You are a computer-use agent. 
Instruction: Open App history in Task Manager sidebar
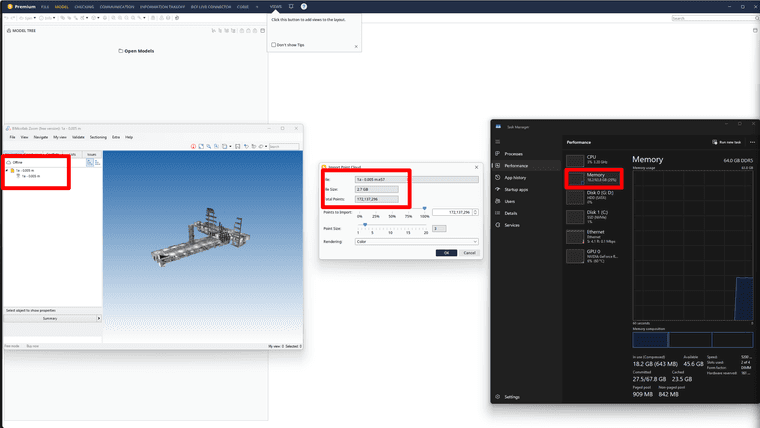click(x=515, y=177)
